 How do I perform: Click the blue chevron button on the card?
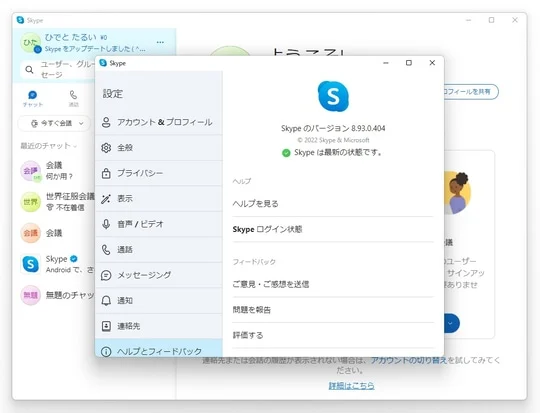point(451,323)
